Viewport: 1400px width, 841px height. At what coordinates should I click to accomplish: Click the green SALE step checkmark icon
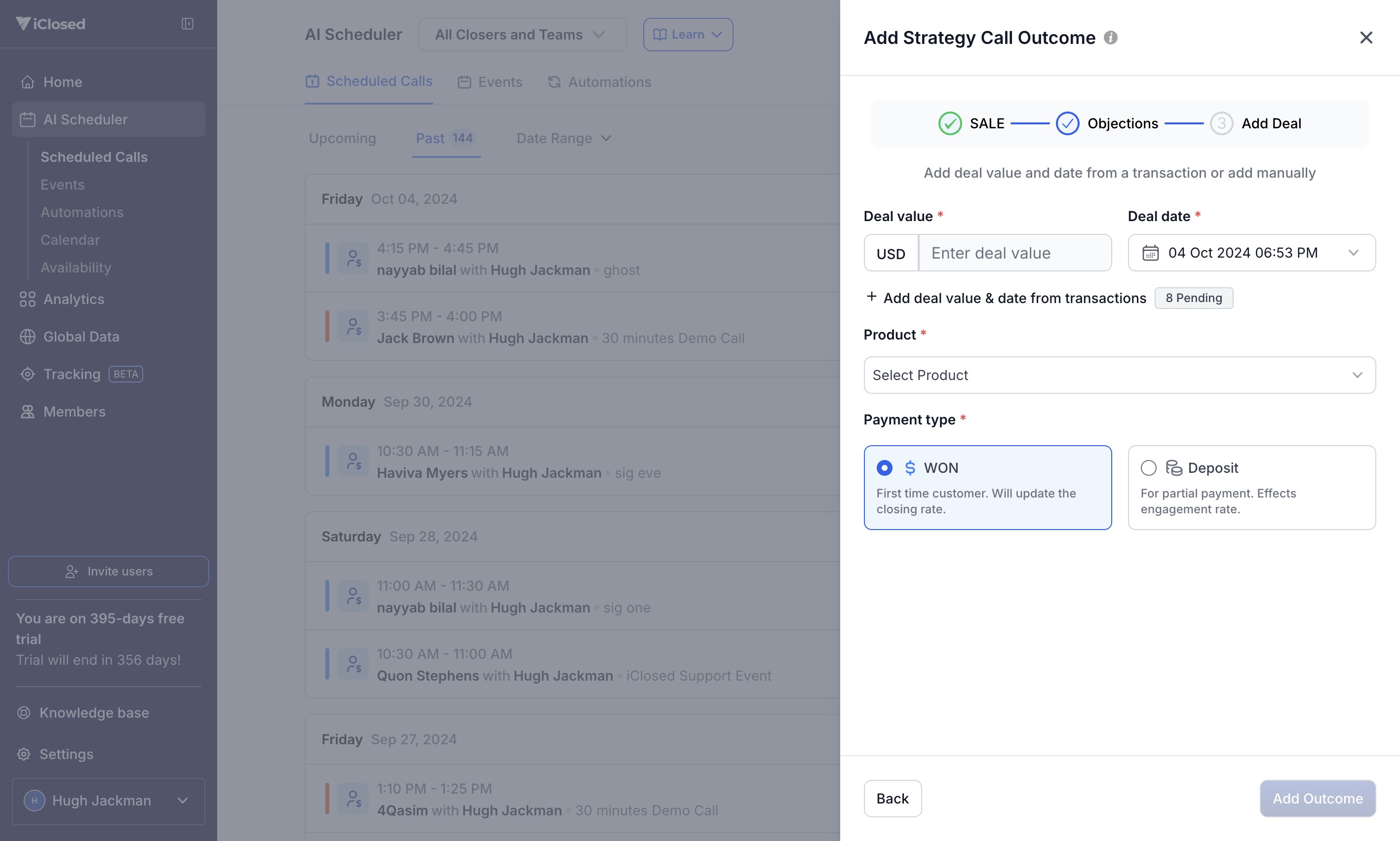tap(949, 123)
